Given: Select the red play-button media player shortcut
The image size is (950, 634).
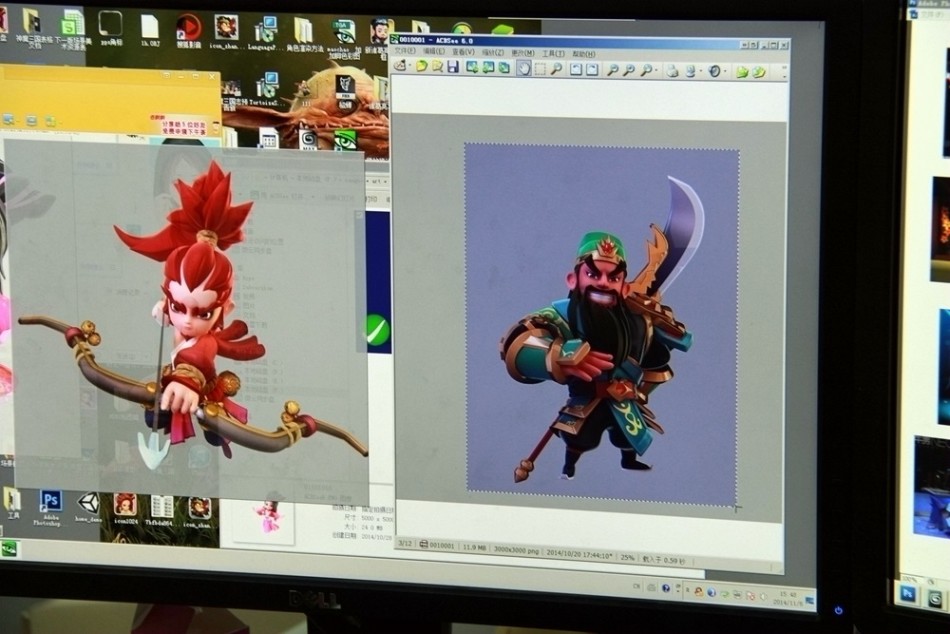Looking at the screenshot, I should pos(188,32).
